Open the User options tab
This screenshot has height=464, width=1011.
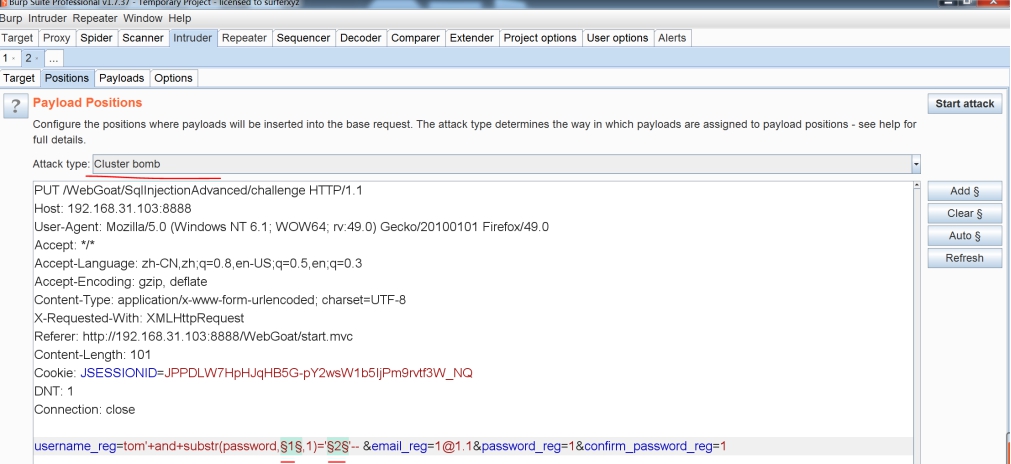click(x=617, y=38)
